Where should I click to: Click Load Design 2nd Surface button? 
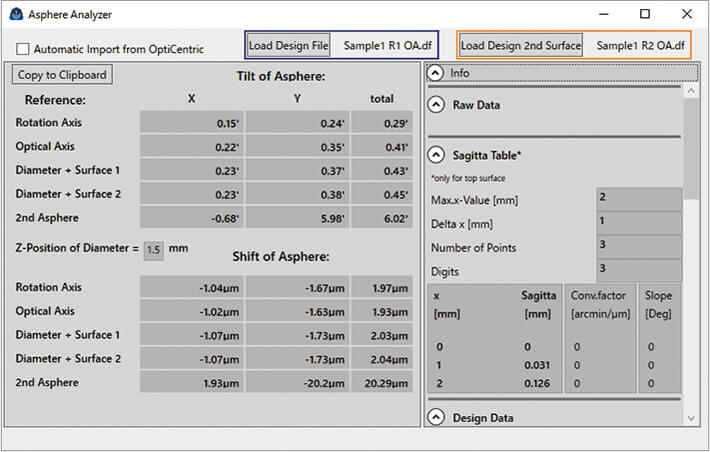520,46
